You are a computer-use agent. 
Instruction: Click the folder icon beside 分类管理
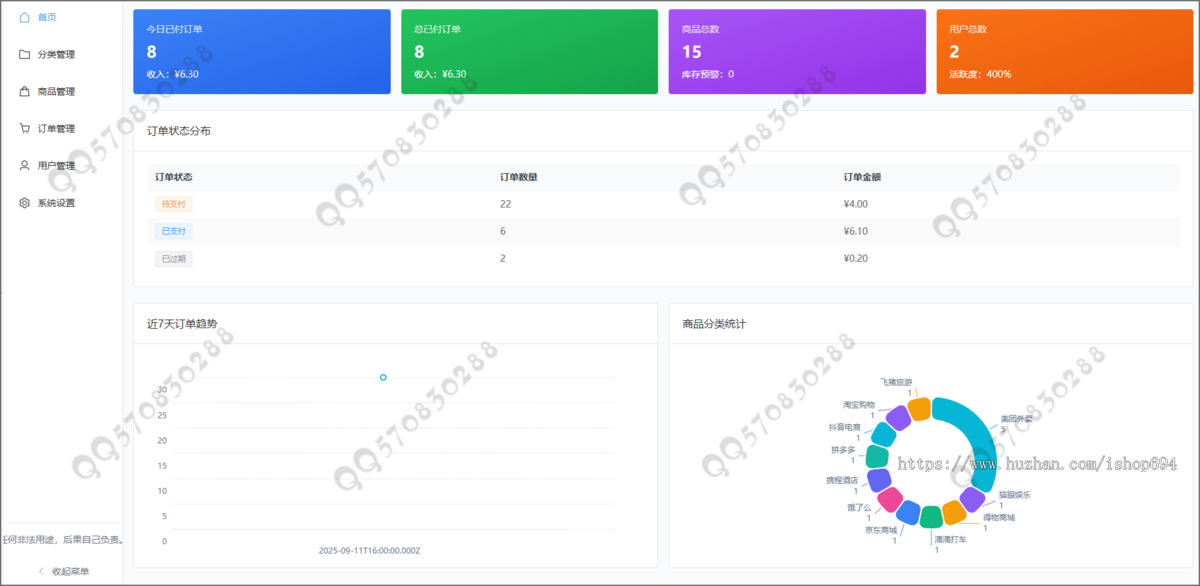(x=24, y=54)
